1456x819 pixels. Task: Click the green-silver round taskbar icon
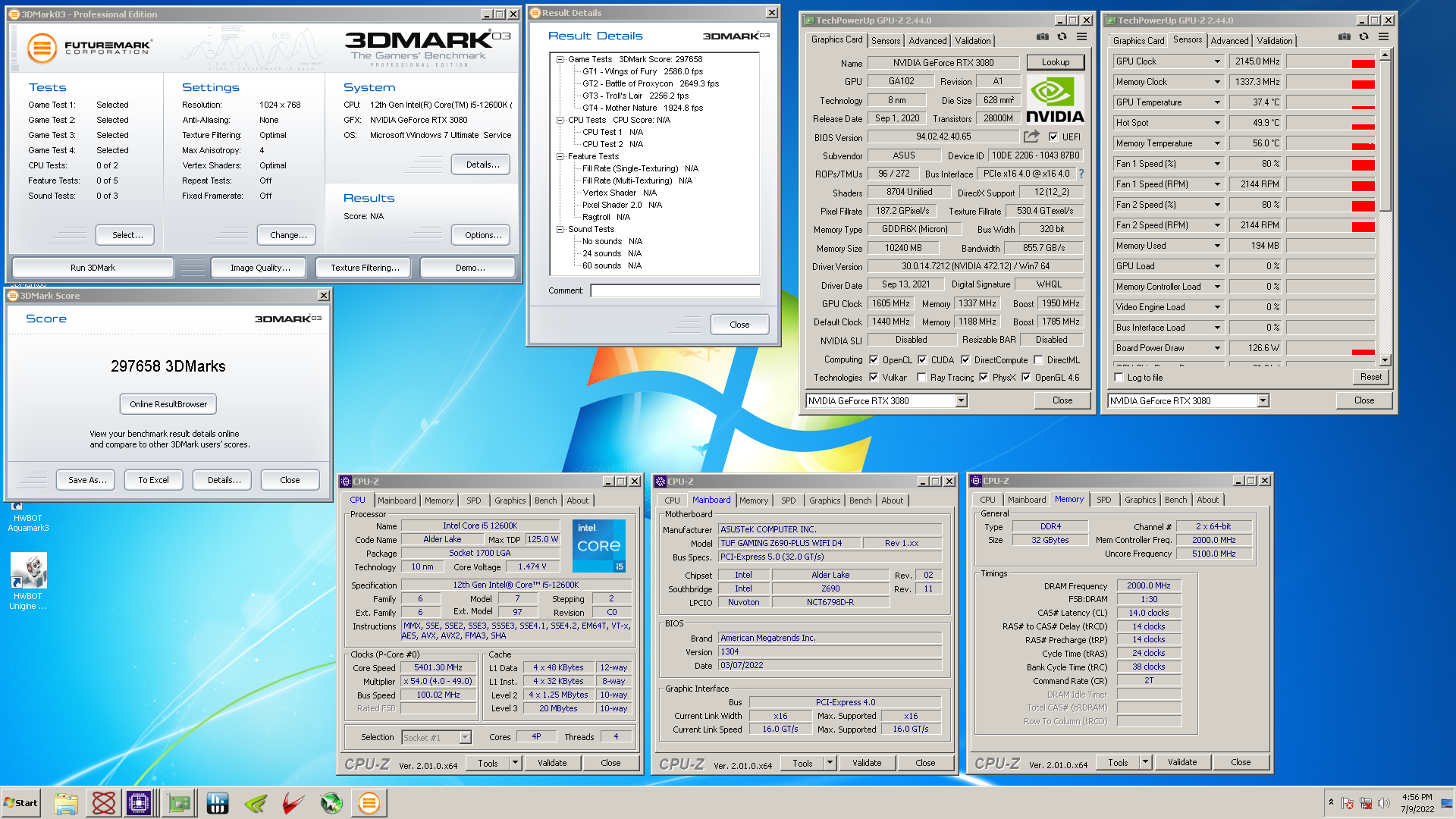coord(331,803)
